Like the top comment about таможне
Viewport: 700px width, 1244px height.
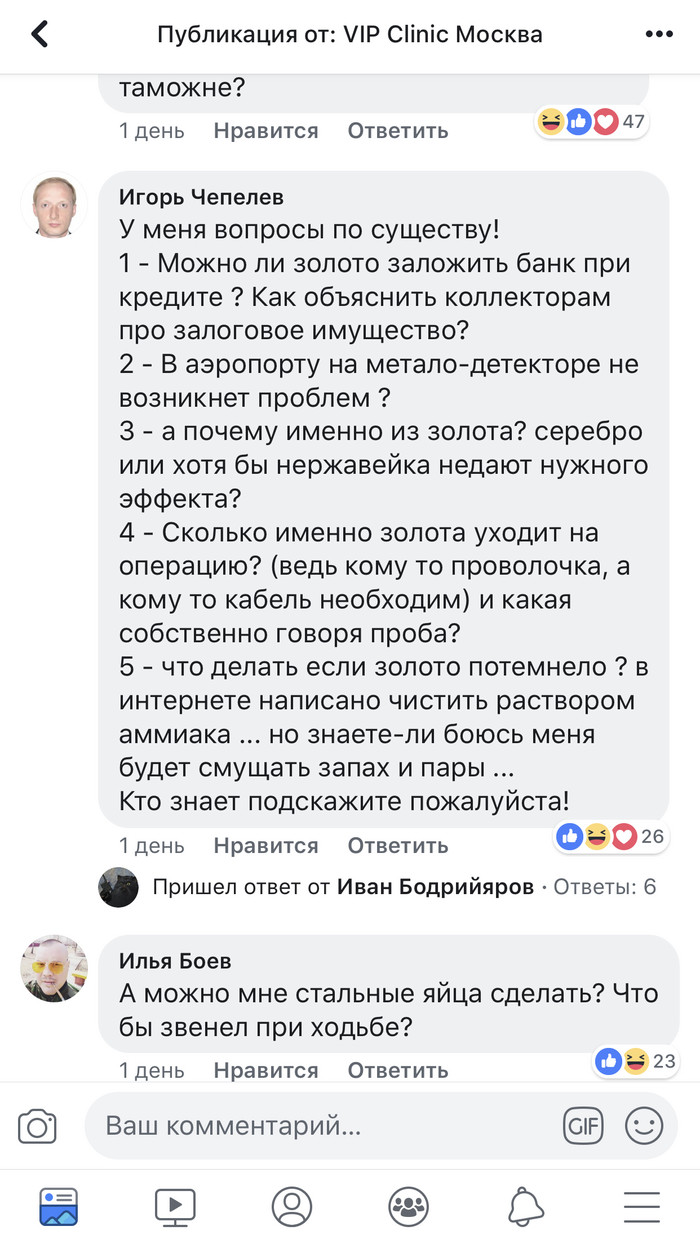265,130
